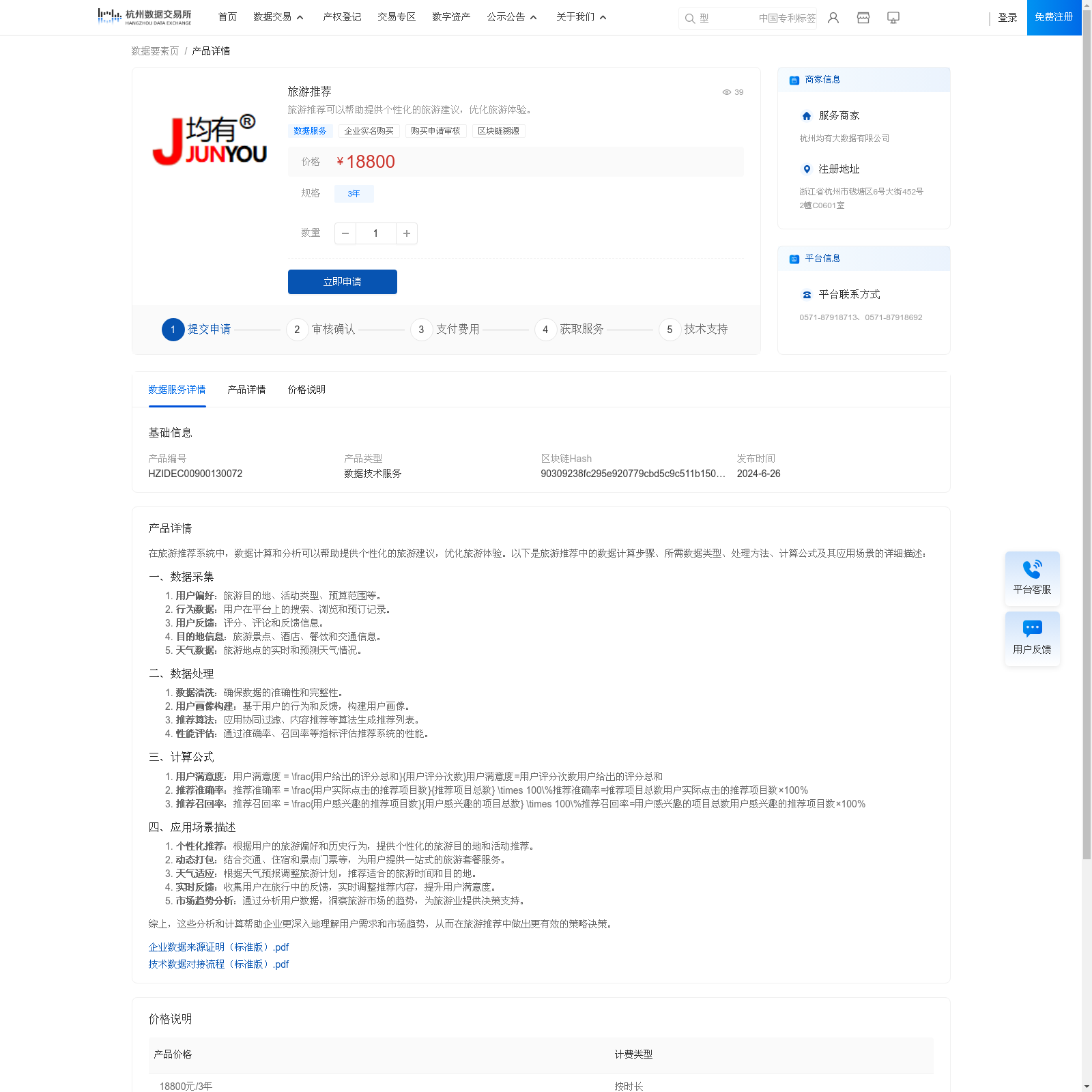1092x1092 pixels.
Task: Click 免费注册 button
Action: click(1054, 17)
